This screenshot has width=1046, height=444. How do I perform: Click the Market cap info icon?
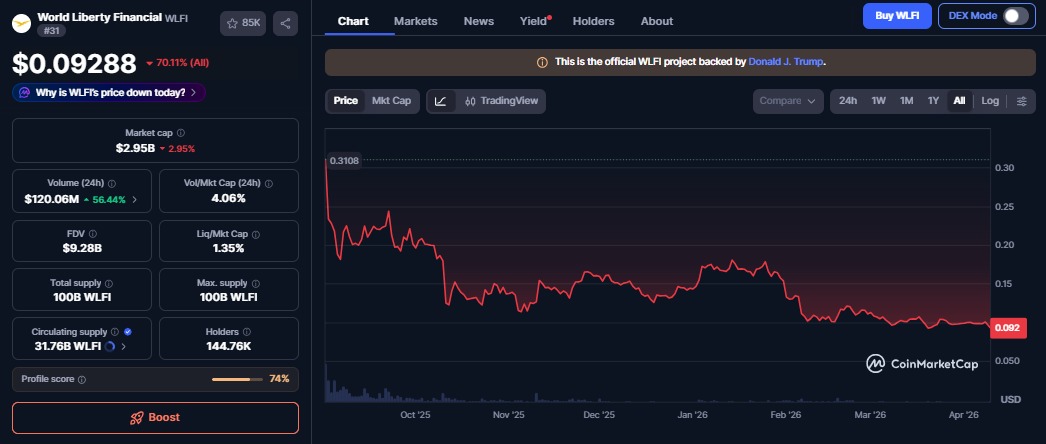pyautogui.click(x=181, y=133)
